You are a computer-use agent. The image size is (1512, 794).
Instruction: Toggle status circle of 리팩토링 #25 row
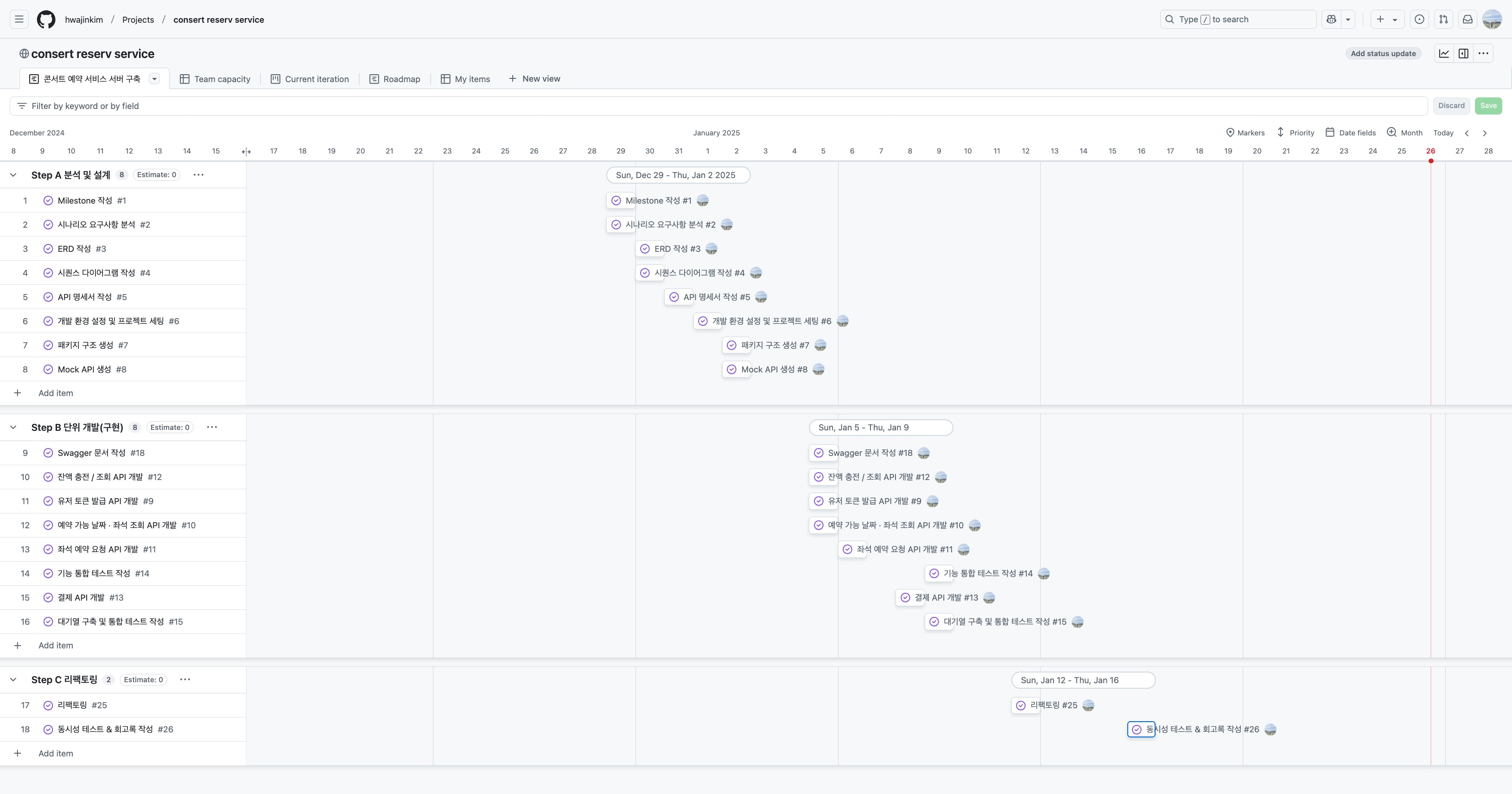tap(48, 705)
